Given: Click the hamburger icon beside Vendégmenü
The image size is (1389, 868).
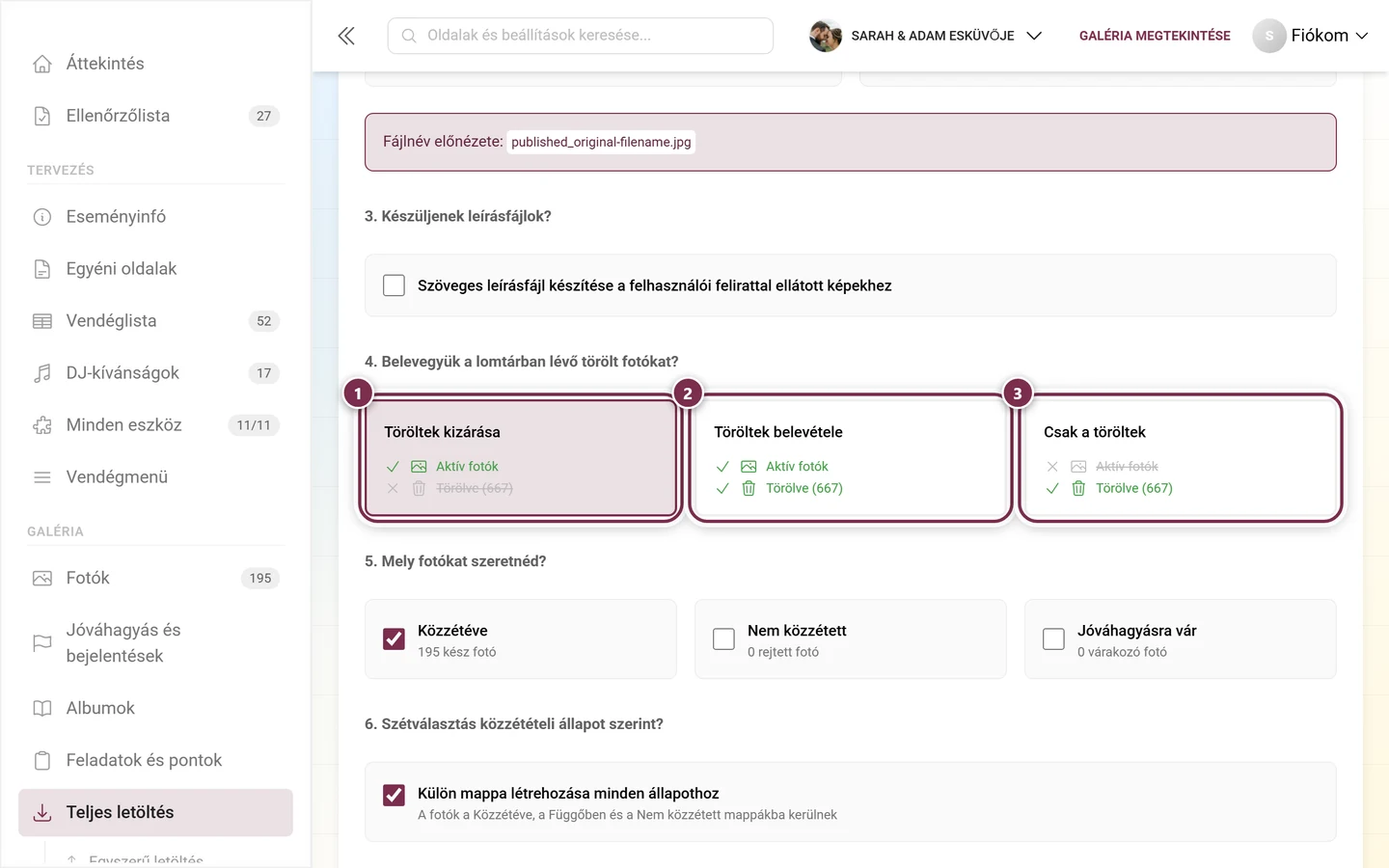Looking at the screenshot, I should [x=42, y=477].
